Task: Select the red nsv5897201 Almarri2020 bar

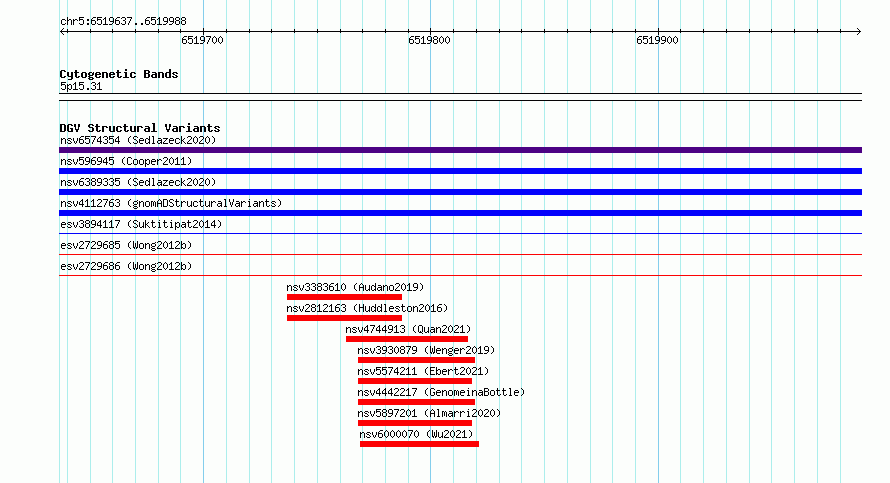Action: [415, 423]
